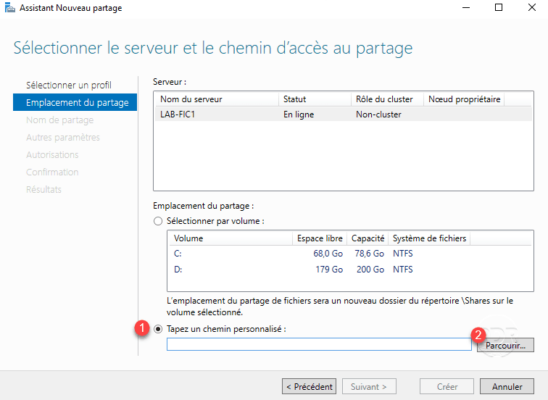Image resolution: width=548 pixels, height=400 pixels.
Task: Sort by 'Nœud propriétaire' column header
Action: [464, 99]
